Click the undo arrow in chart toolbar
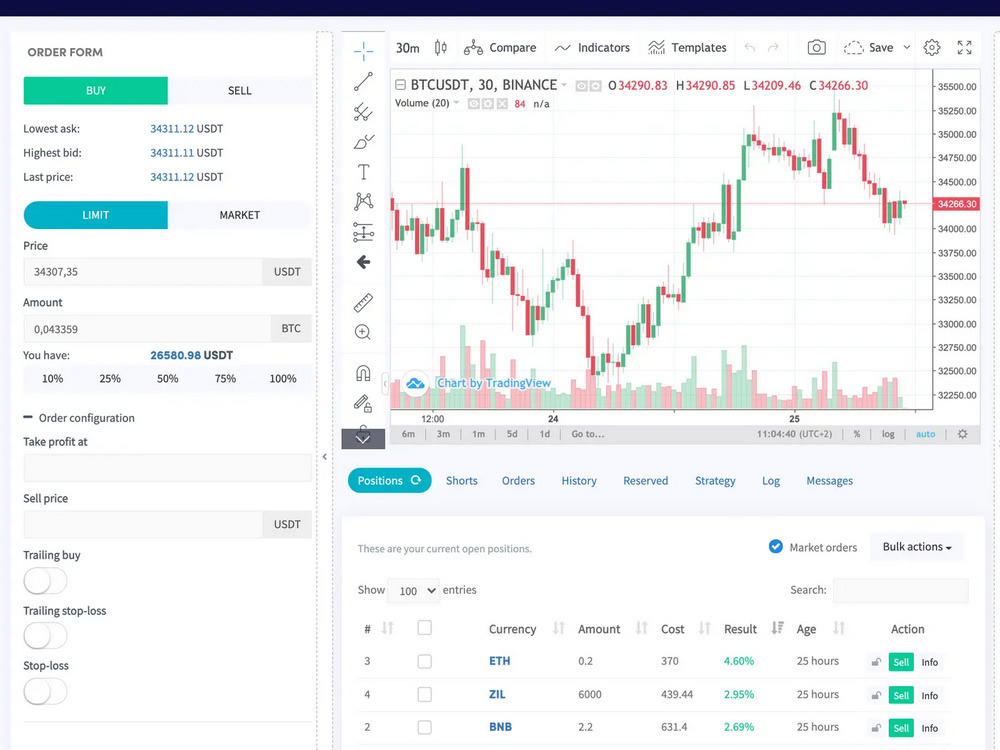The width and height of the screenshot is (1000, 750). [750, 48]
